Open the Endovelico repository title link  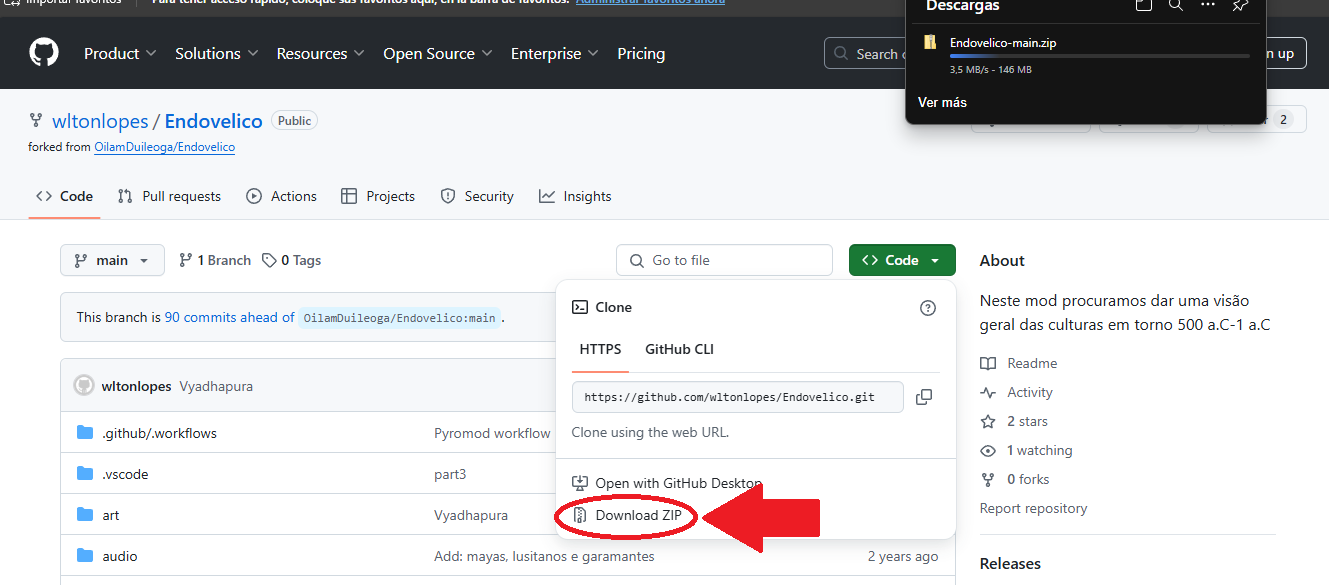click(x=213, y=121)
